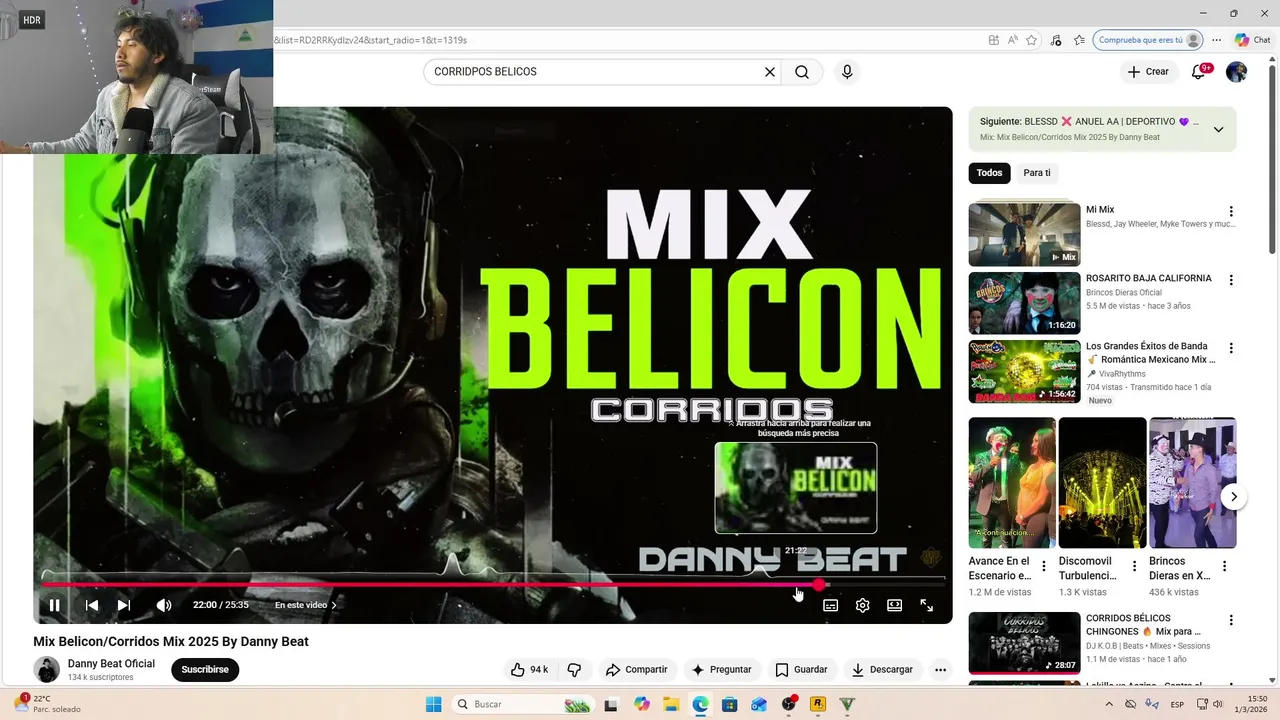Toggle subtitles with the captions icon
Image resolution: width=1280 pixels, height=720 pixels.
830,605
